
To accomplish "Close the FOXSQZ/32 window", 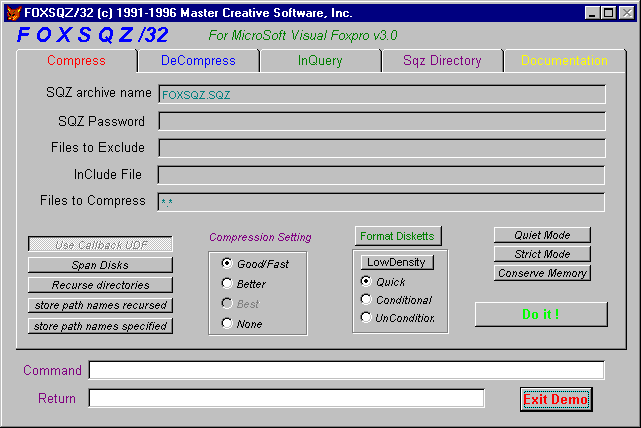I will coord(627,13).
